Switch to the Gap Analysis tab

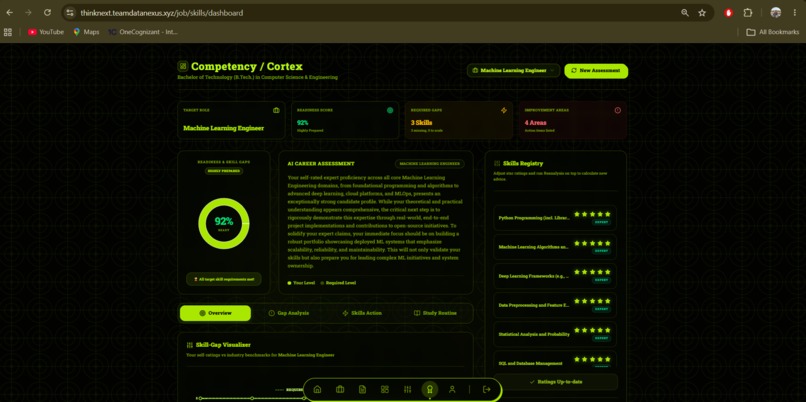289,313
